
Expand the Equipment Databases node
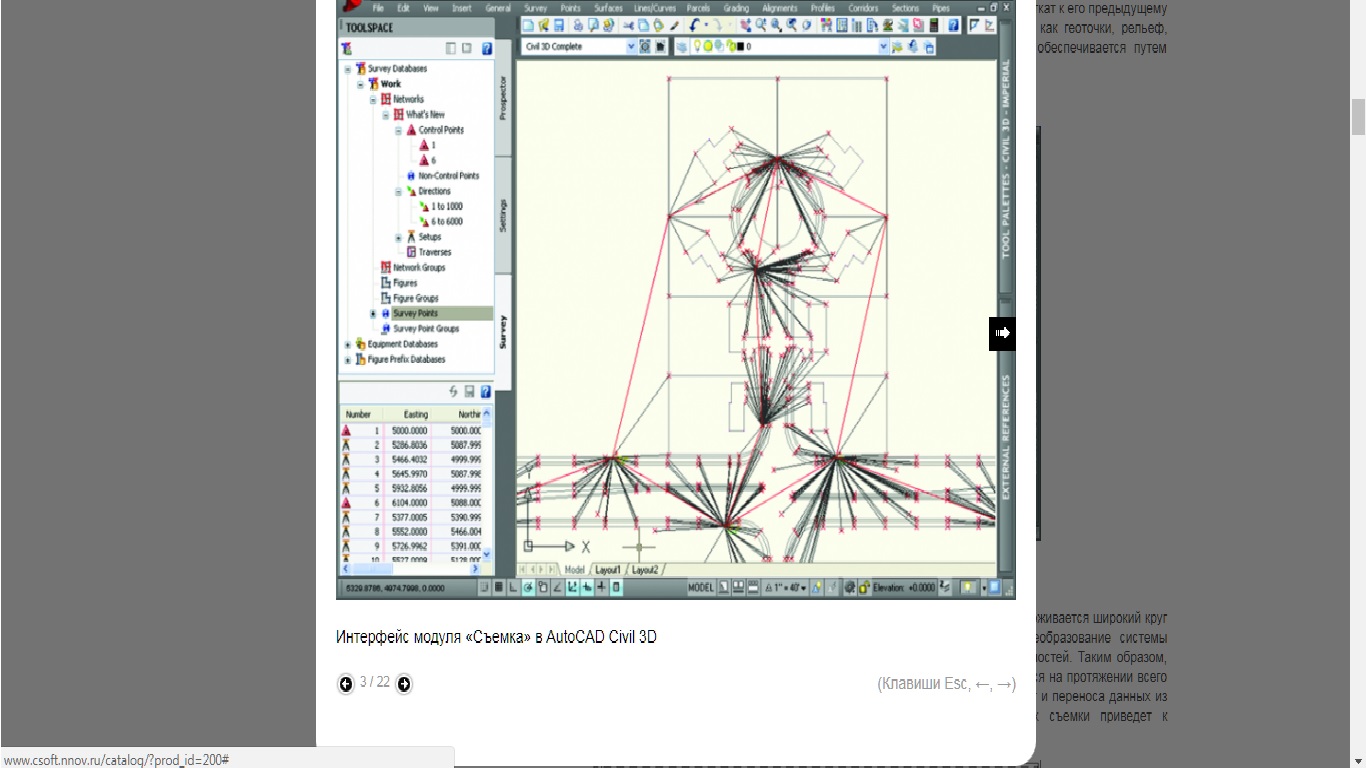(348, 344)
